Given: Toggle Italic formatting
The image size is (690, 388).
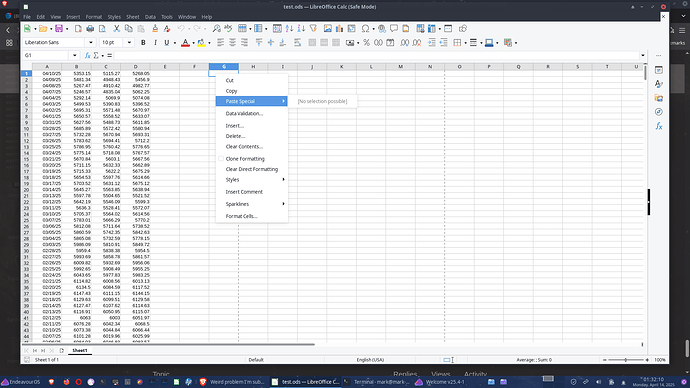Looking at the screenshot, I should (155, 43).
